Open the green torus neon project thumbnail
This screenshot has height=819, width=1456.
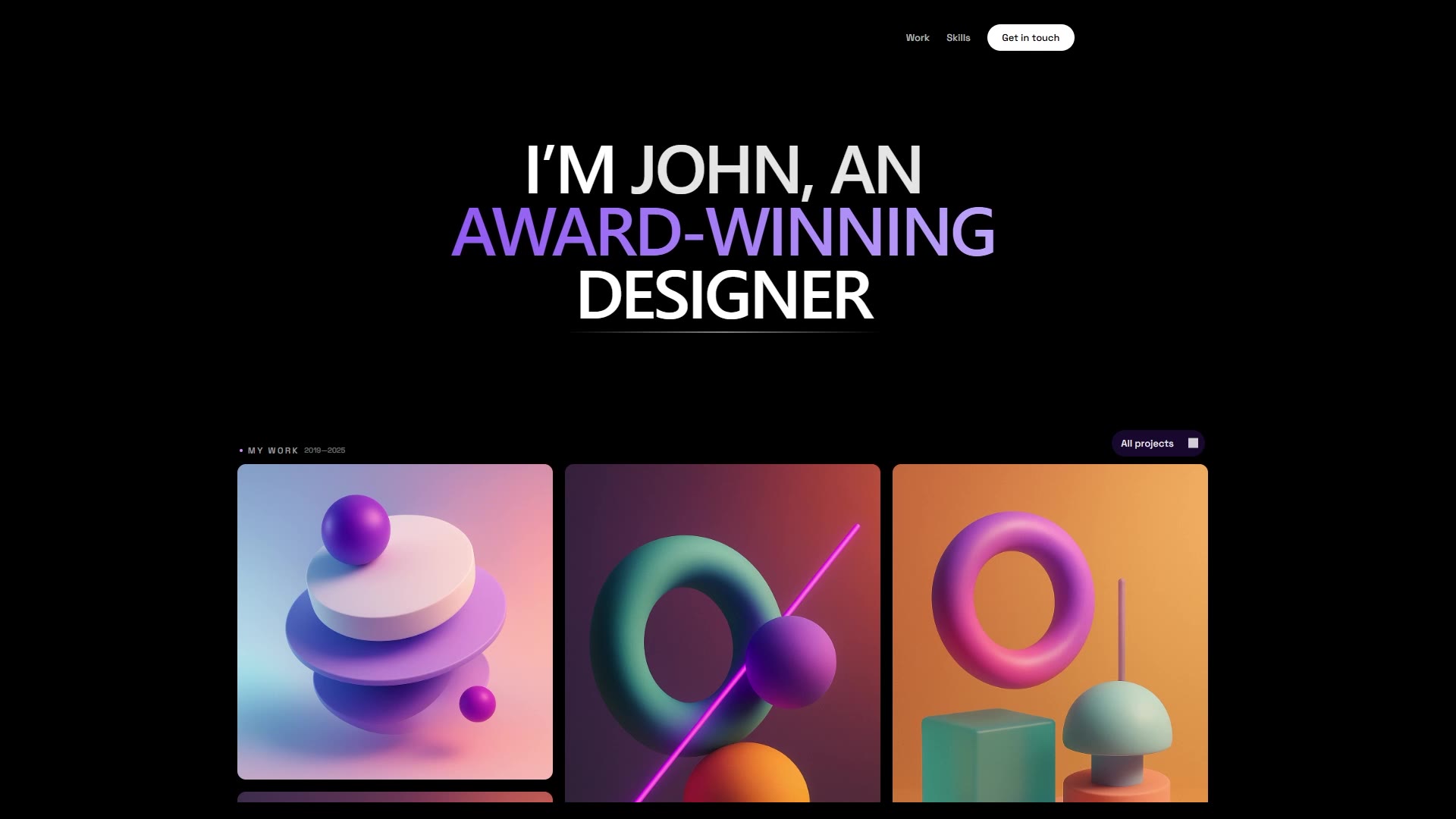click(722, 632)
